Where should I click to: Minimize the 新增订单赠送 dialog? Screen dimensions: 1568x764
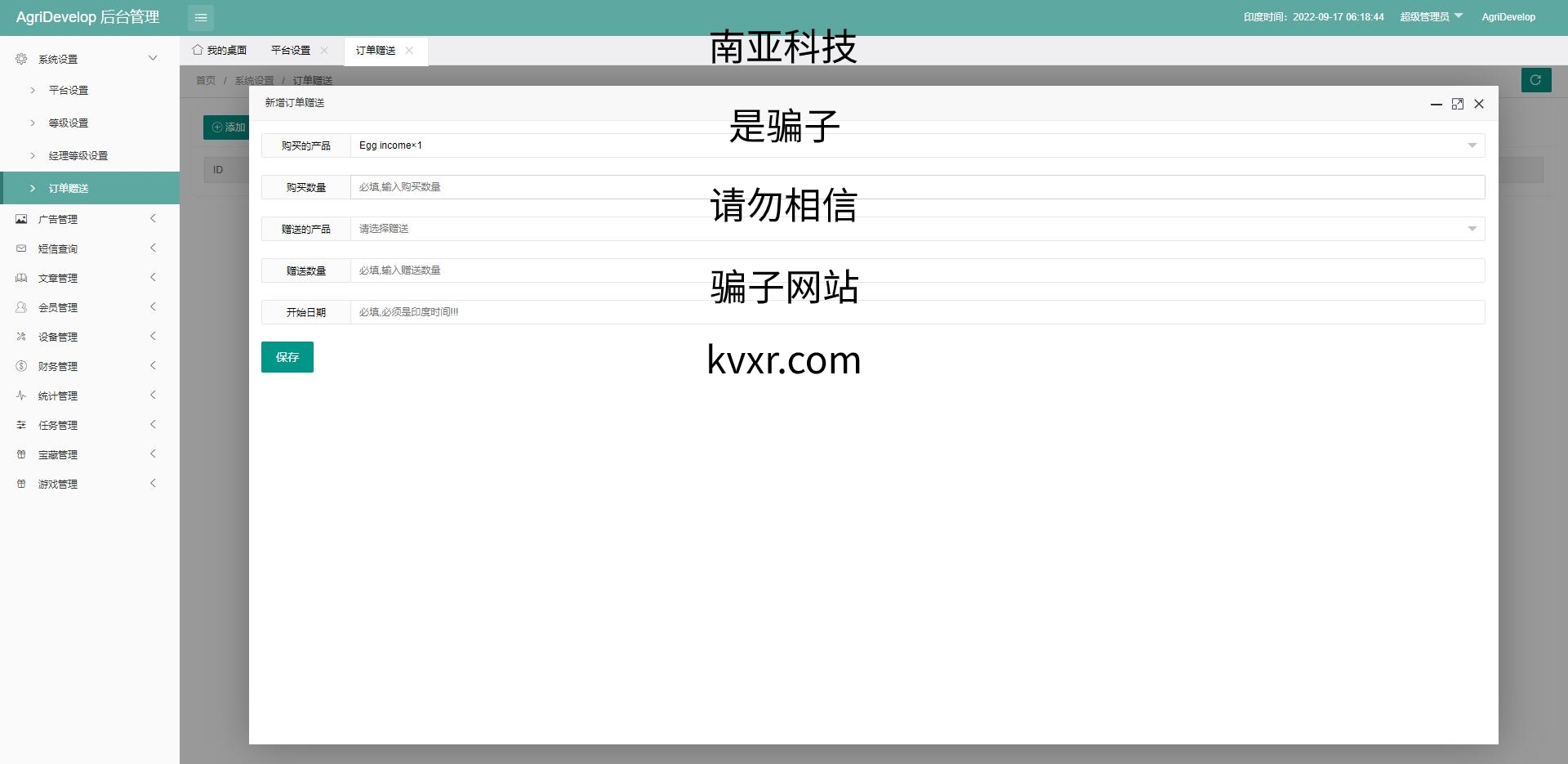[x=1437, y=105]
